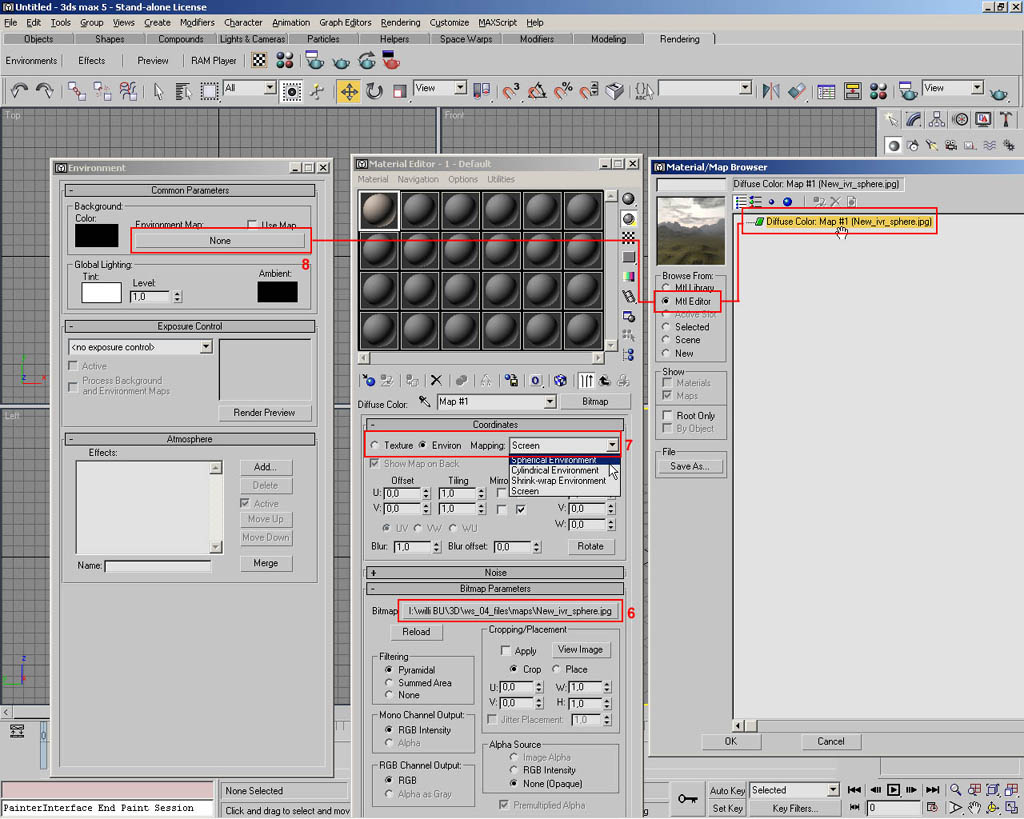Switch to Lights & Cameras tab
Screen dimensions: 1024x819
coord(252,39)
